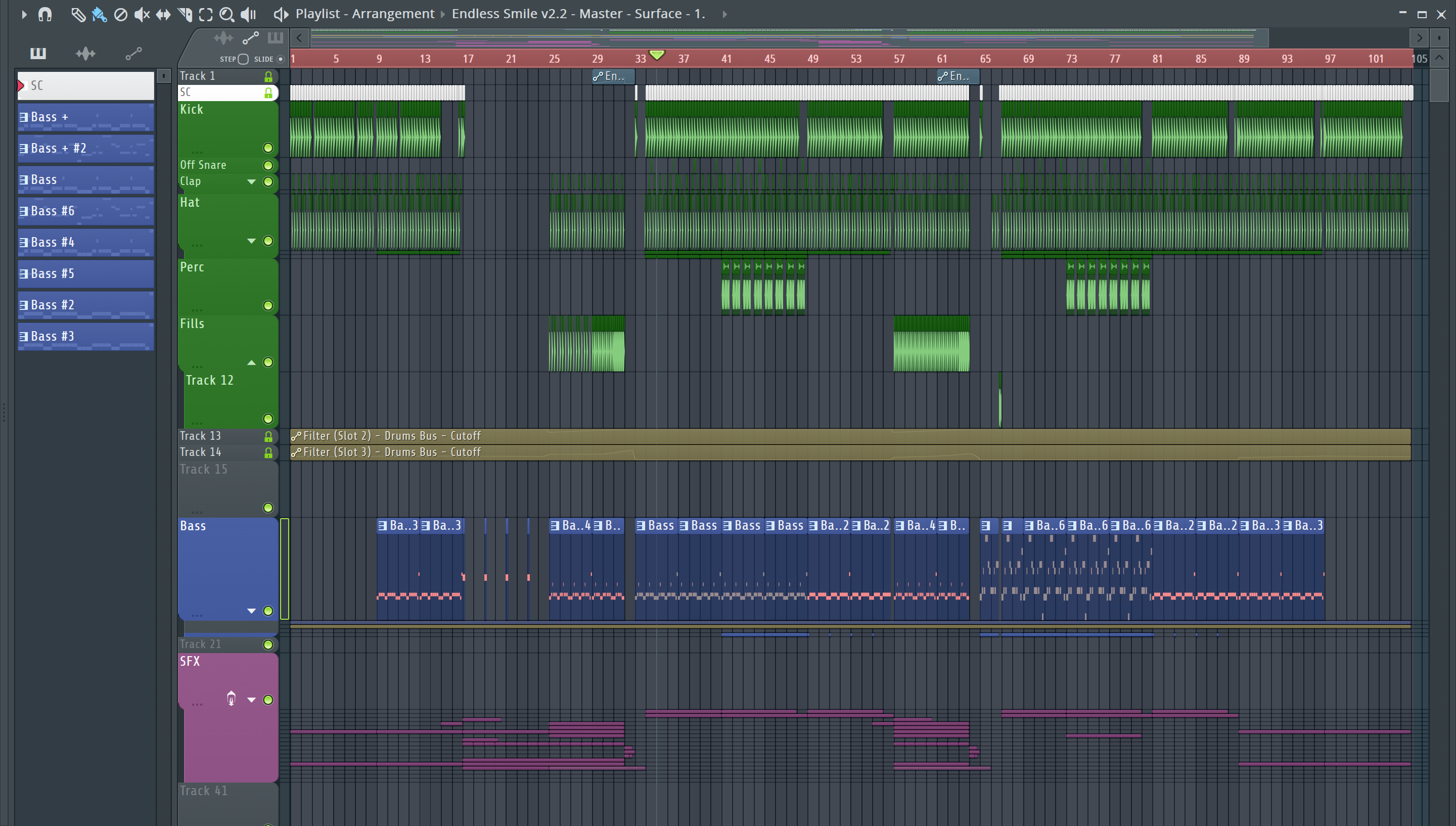
Task: Click SFX track arm recording icon
Action: point(231,698)
